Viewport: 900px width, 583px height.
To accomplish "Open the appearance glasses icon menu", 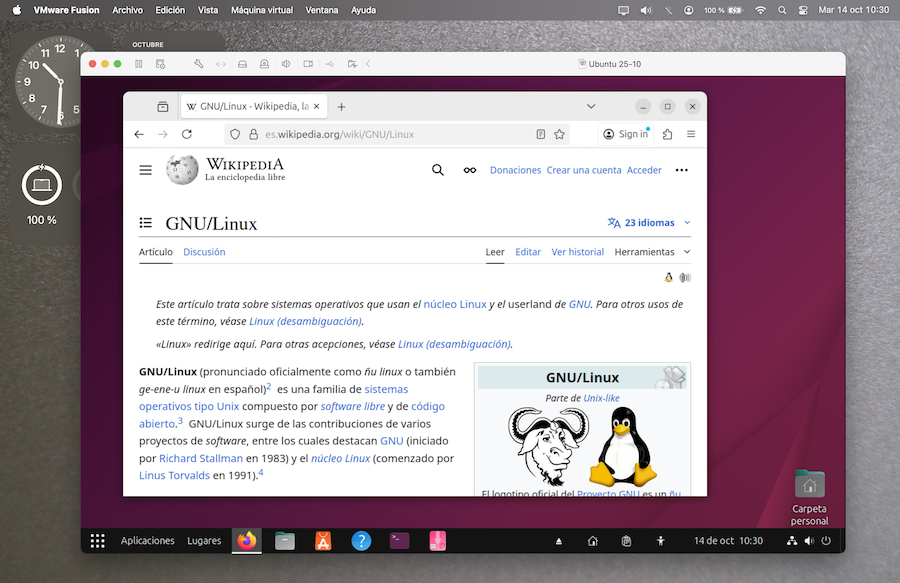I will click(469, 170).
